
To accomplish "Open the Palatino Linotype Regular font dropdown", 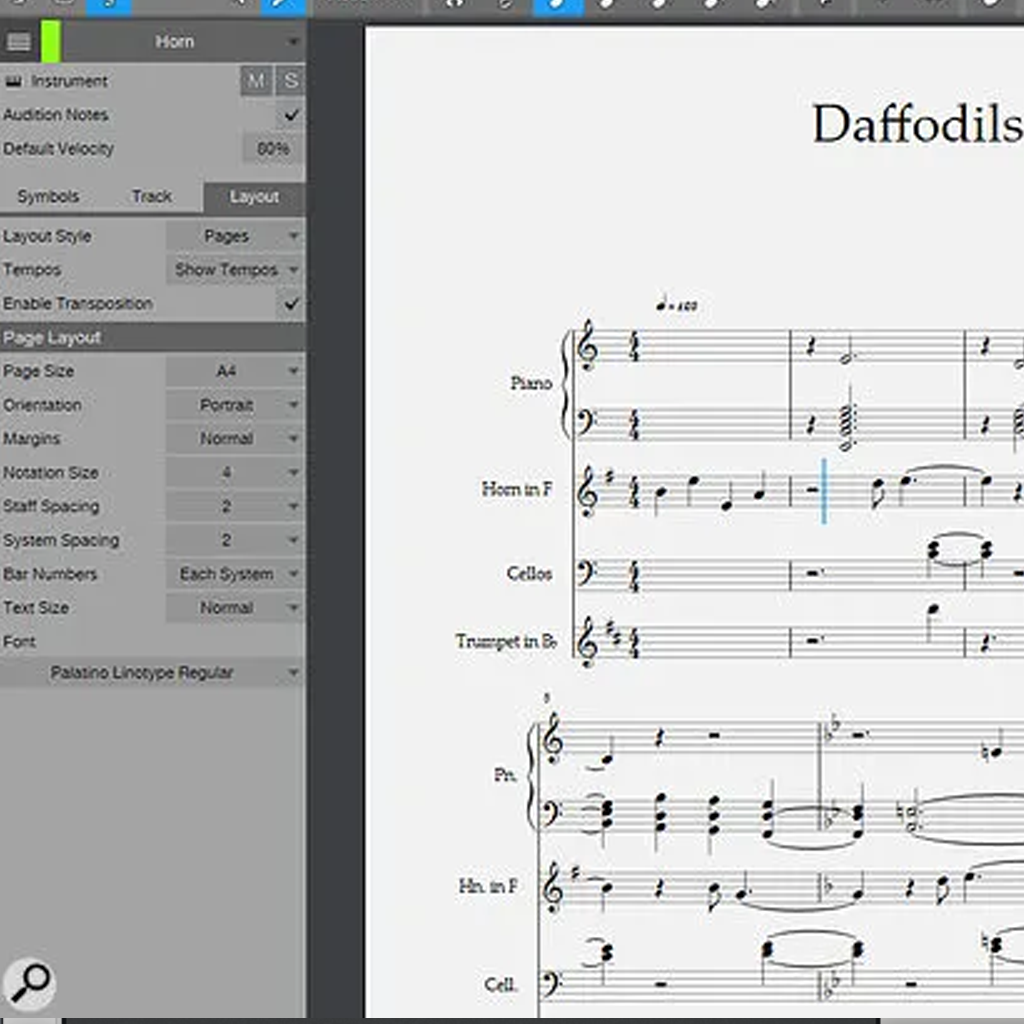I will click(153, 673).
